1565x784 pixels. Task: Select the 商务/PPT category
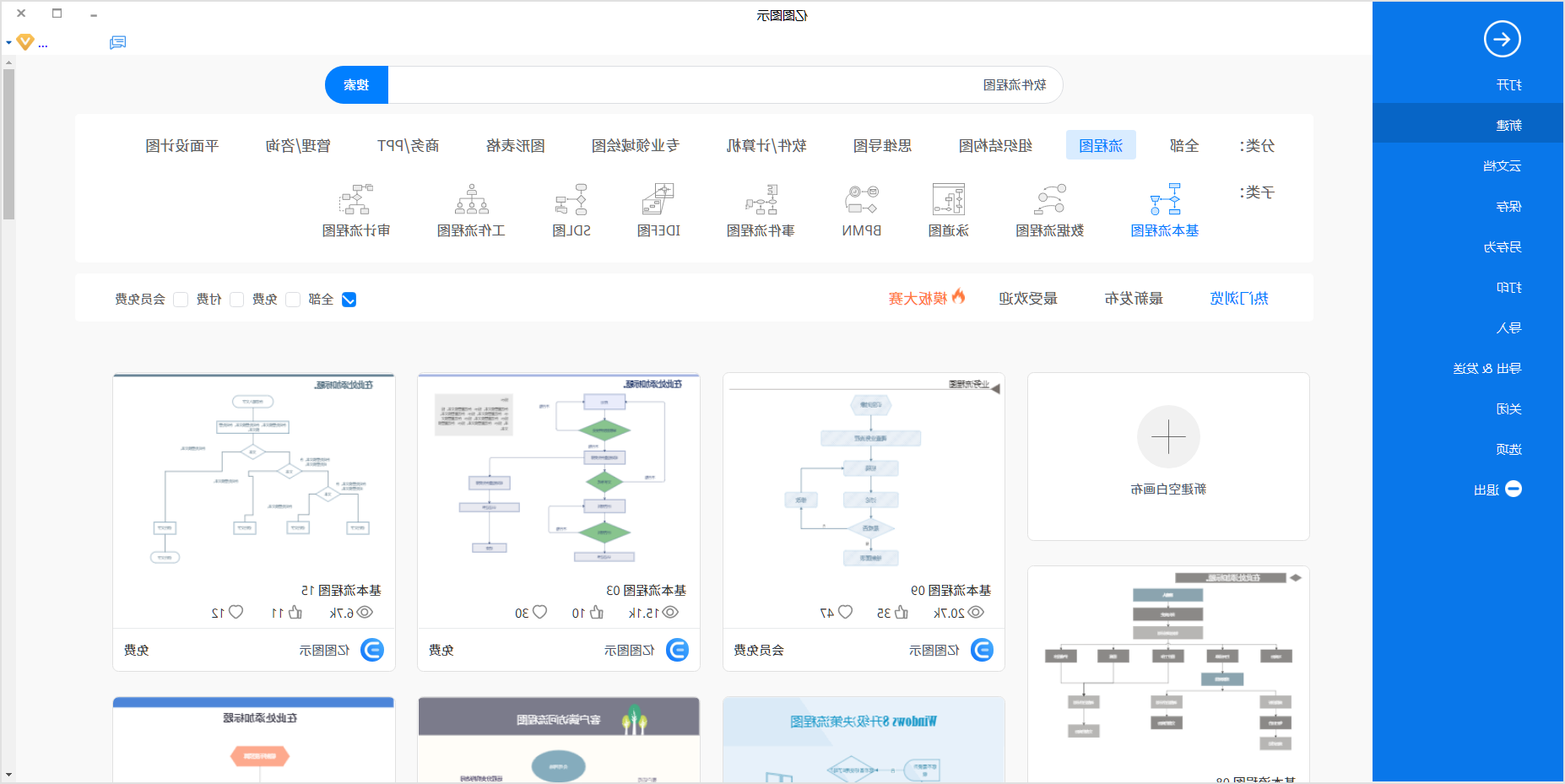408,145
